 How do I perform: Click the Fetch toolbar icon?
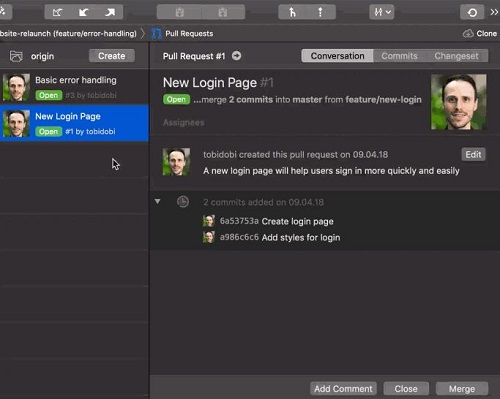(x=57, y=13)
